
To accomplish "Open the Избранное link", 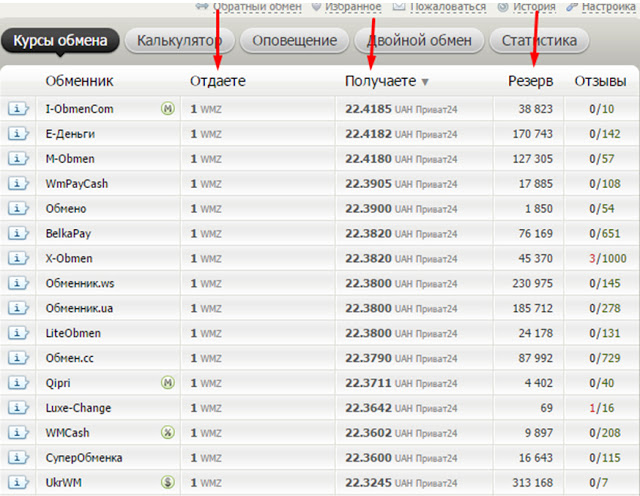I will (353, 7).
